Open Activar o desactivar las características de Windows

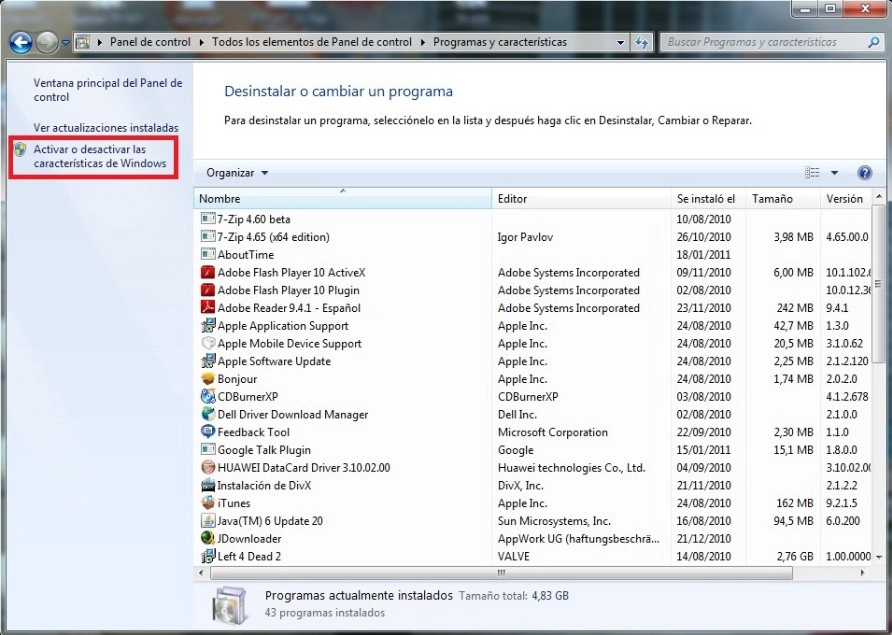pos(94,156)
